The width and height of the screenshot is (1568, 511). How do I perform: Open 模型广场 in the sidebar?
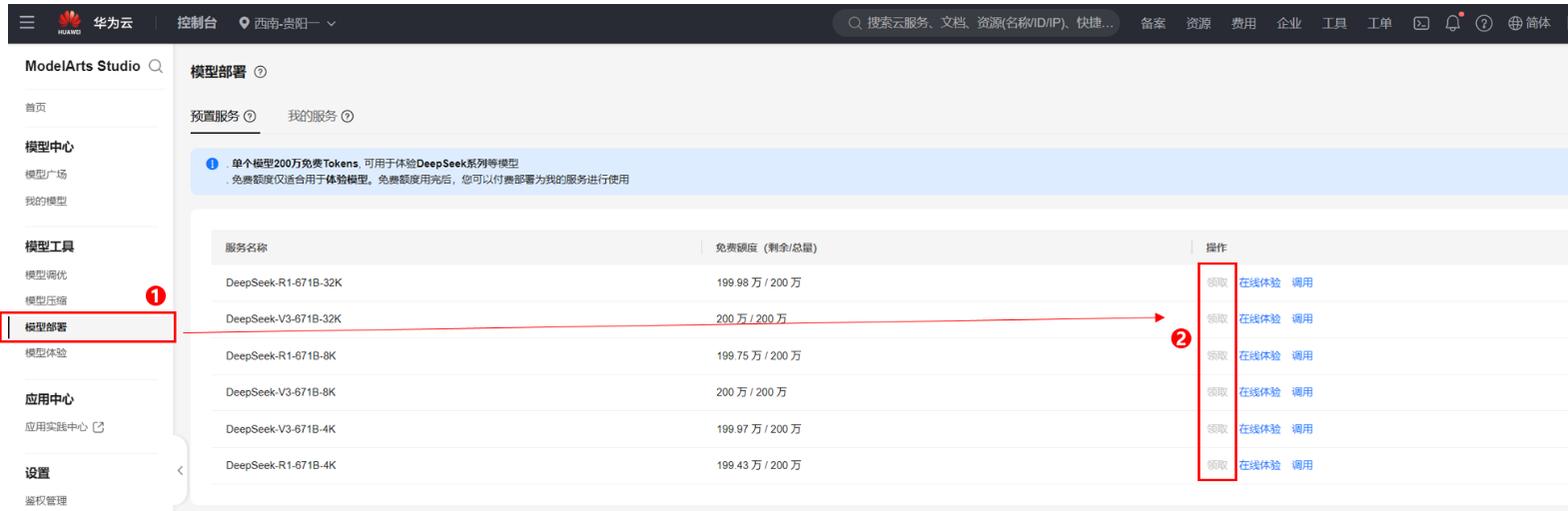tap(46, 175)
